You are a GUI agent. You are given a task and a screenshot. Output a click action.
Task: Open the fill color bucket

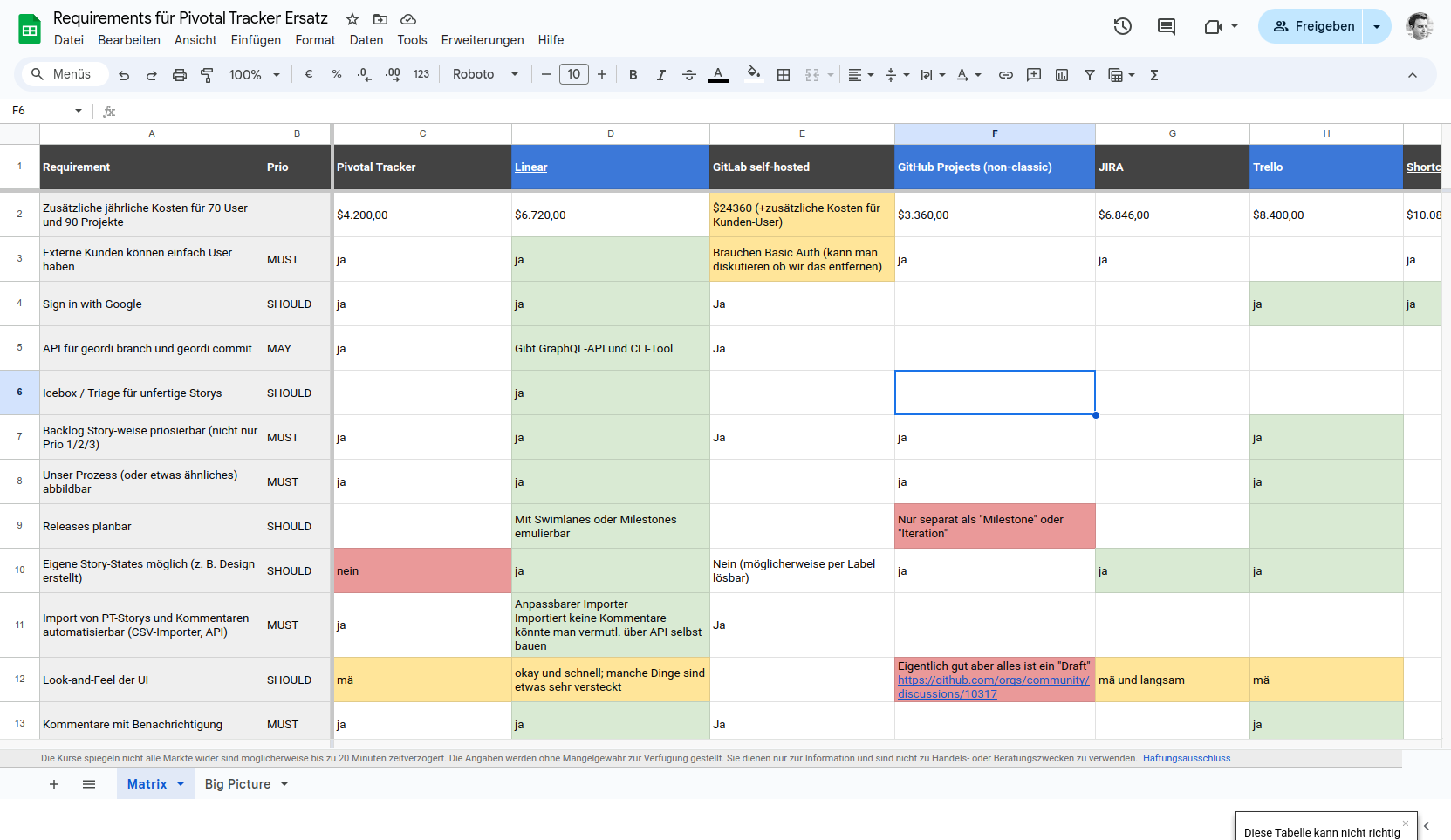(x=754, y=73)
